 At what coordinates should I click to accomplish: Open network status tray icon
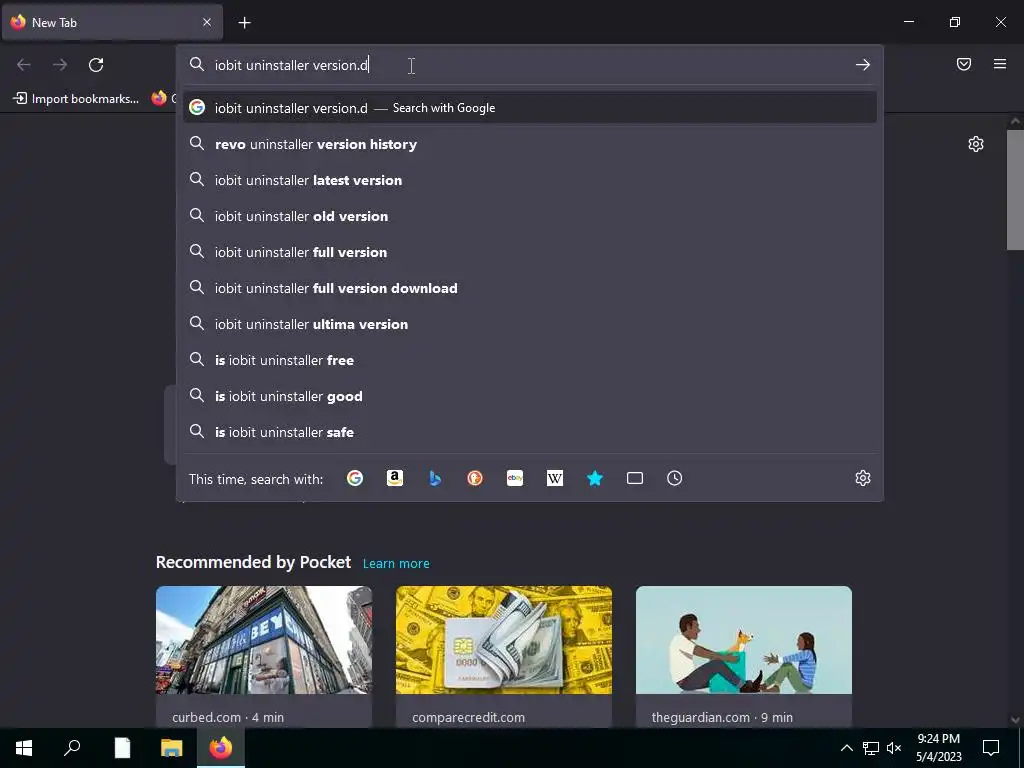pyautogui.click(x=871, y=748)
